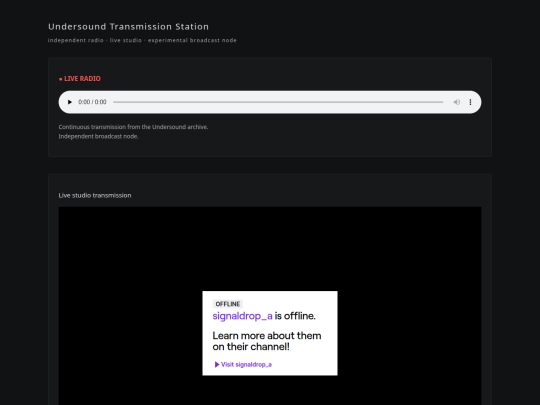Click the Undersound Transmission Station title

pyautogui.click(x=128, y=27)
